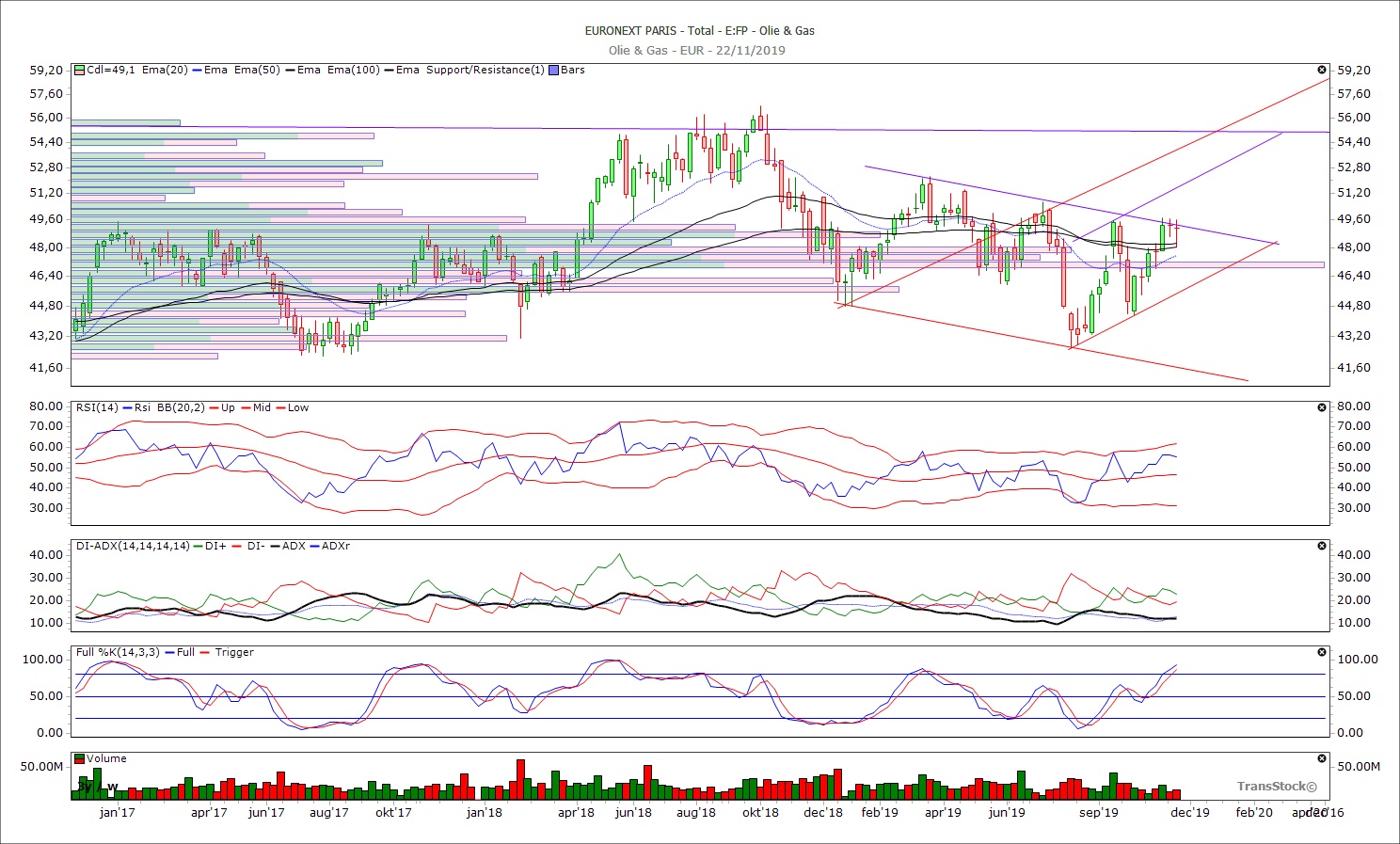Click the sep'19 date axis label
This screenshot has height=844, width=1400.
pyautogui.click(x=1098, y=812)
